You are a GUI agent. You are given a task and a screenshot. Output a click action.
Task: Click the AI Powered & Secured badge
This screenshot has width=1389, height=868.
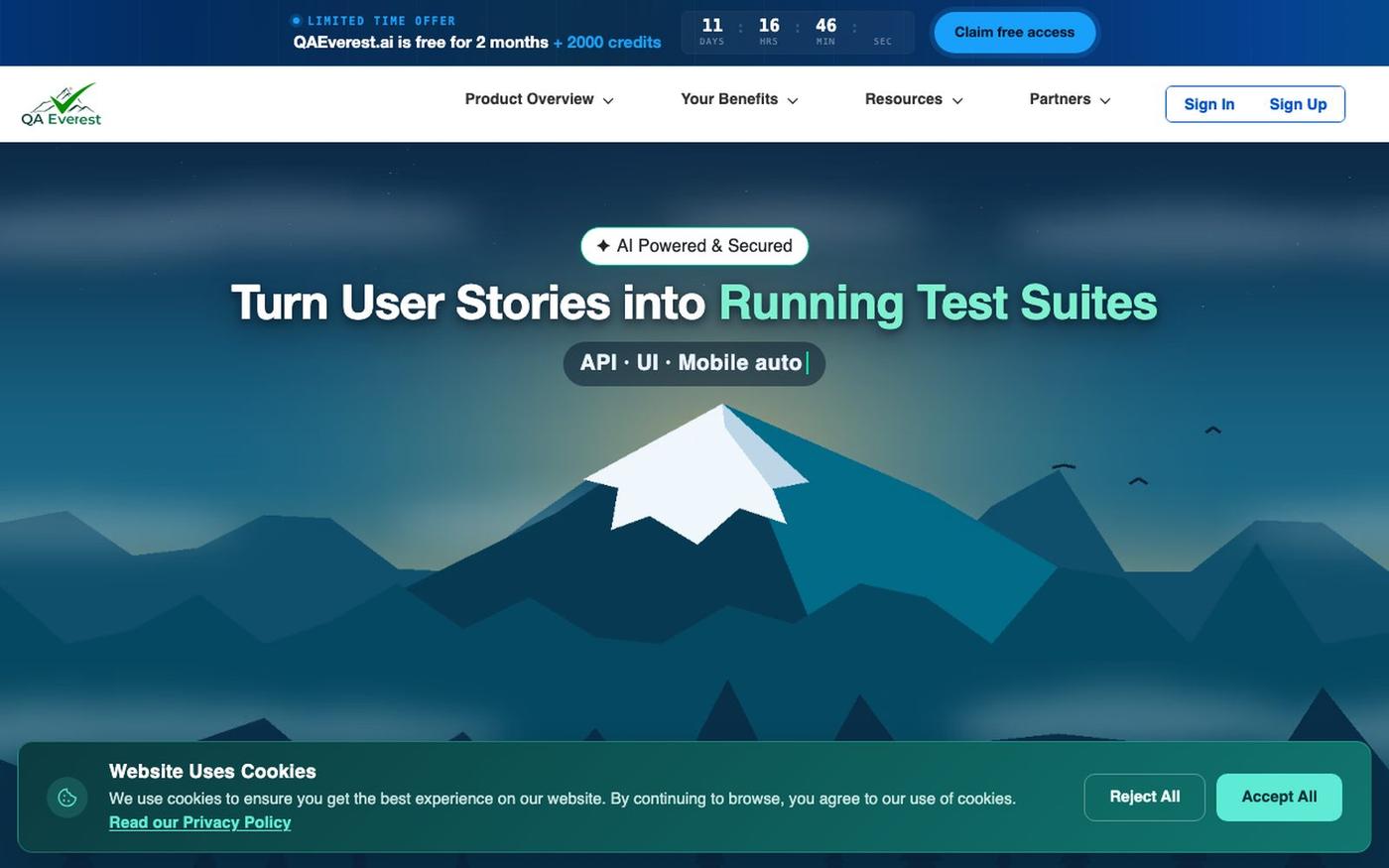tap(694, 246)
